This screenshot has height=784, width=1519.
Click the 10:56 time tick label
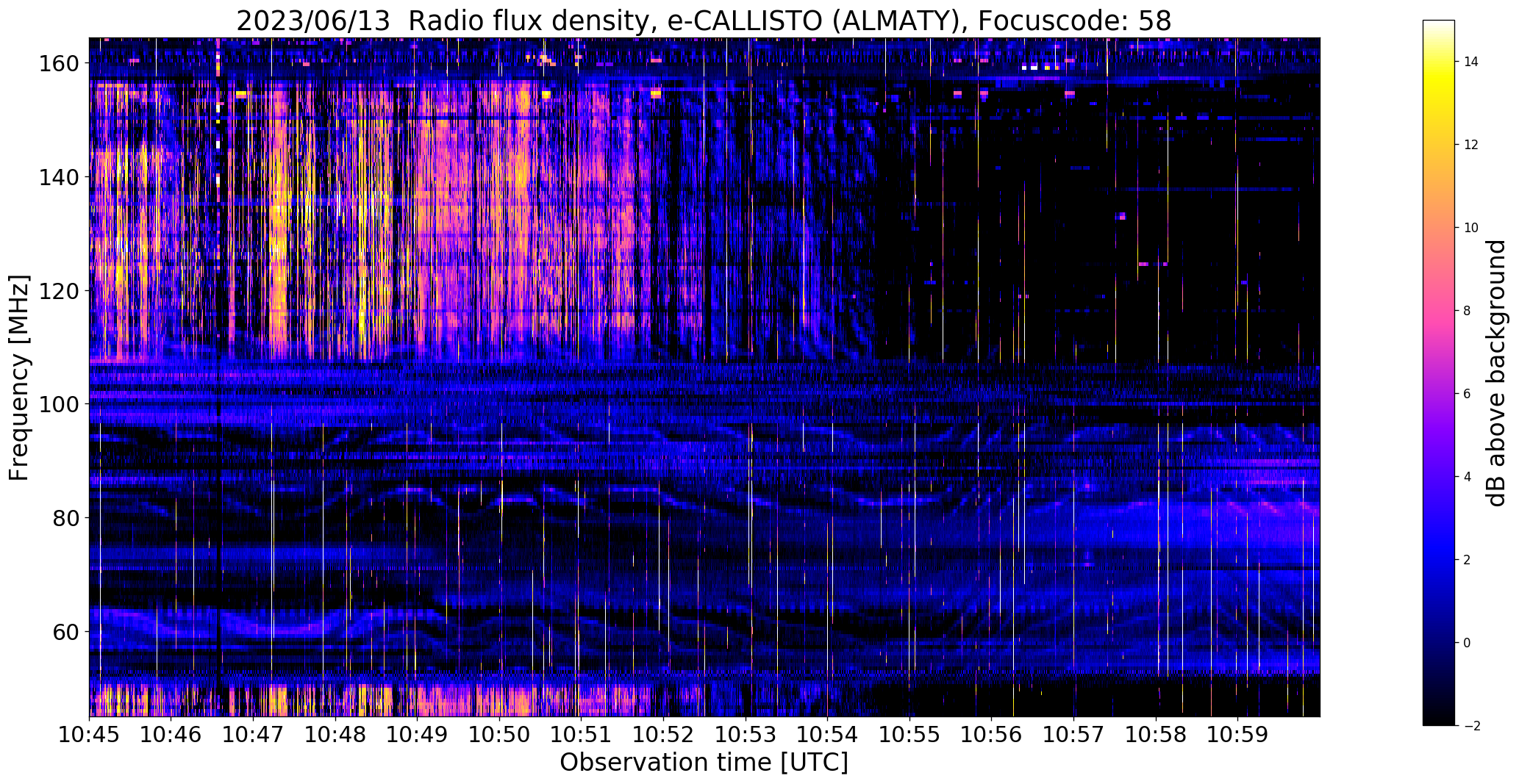[x=991, y=734]
